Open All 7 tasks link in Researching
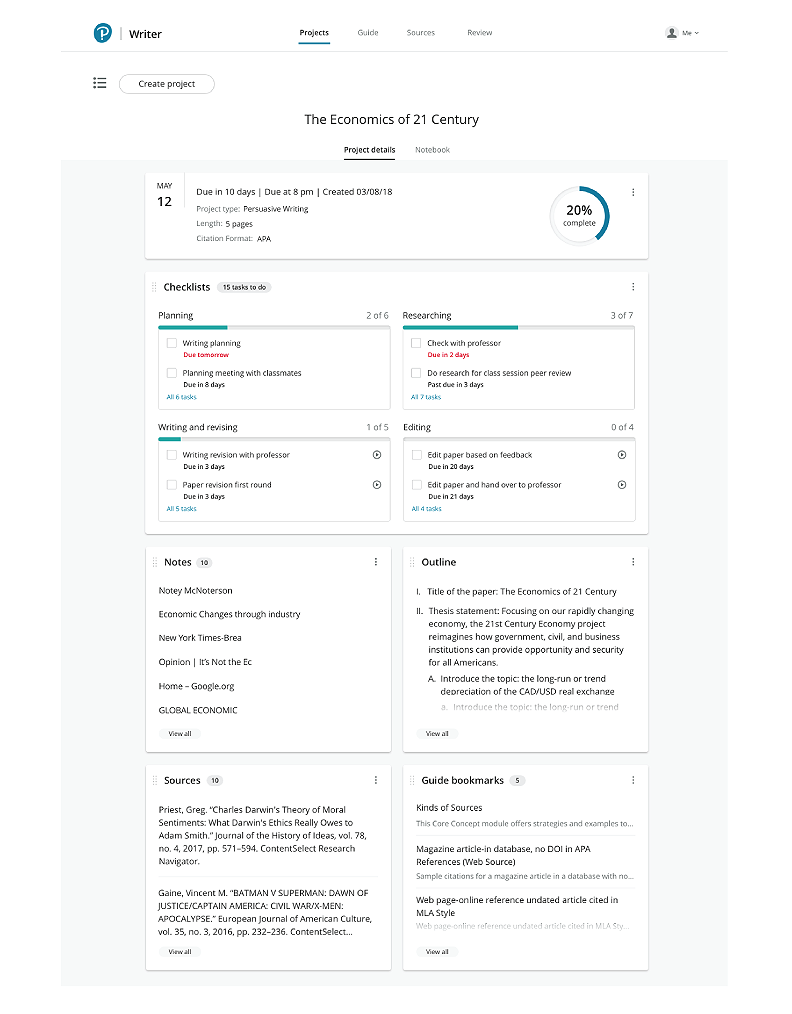792x1014 pixels. click(426, 397)
